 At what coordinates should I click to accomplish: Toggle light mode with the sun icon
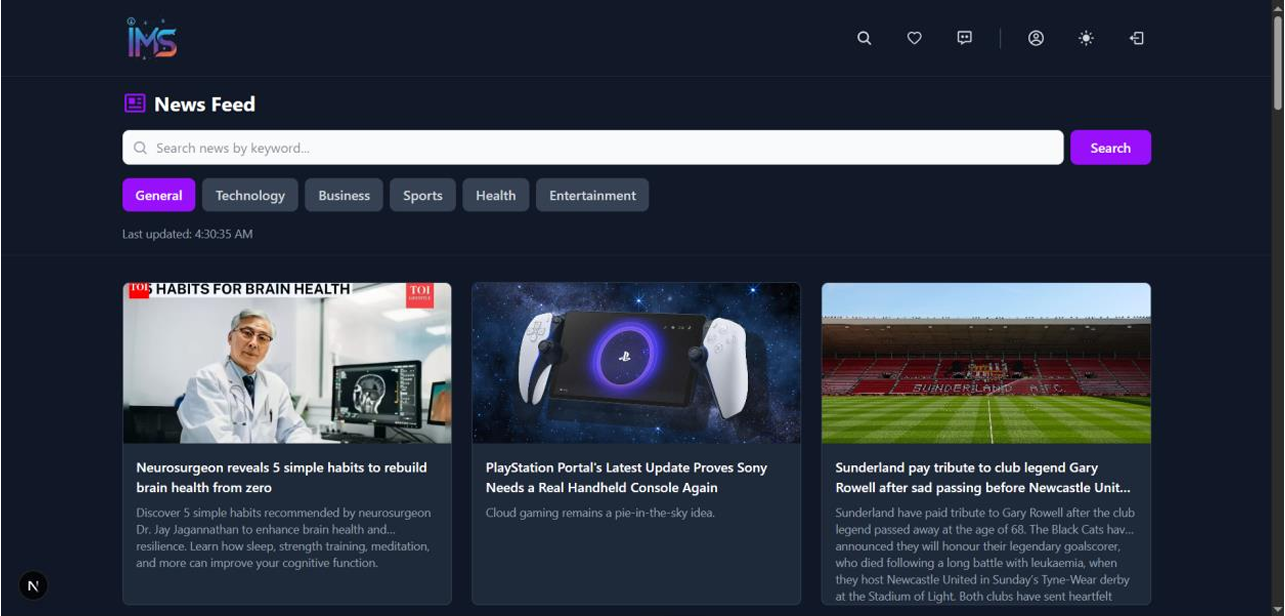[1086, 38]
